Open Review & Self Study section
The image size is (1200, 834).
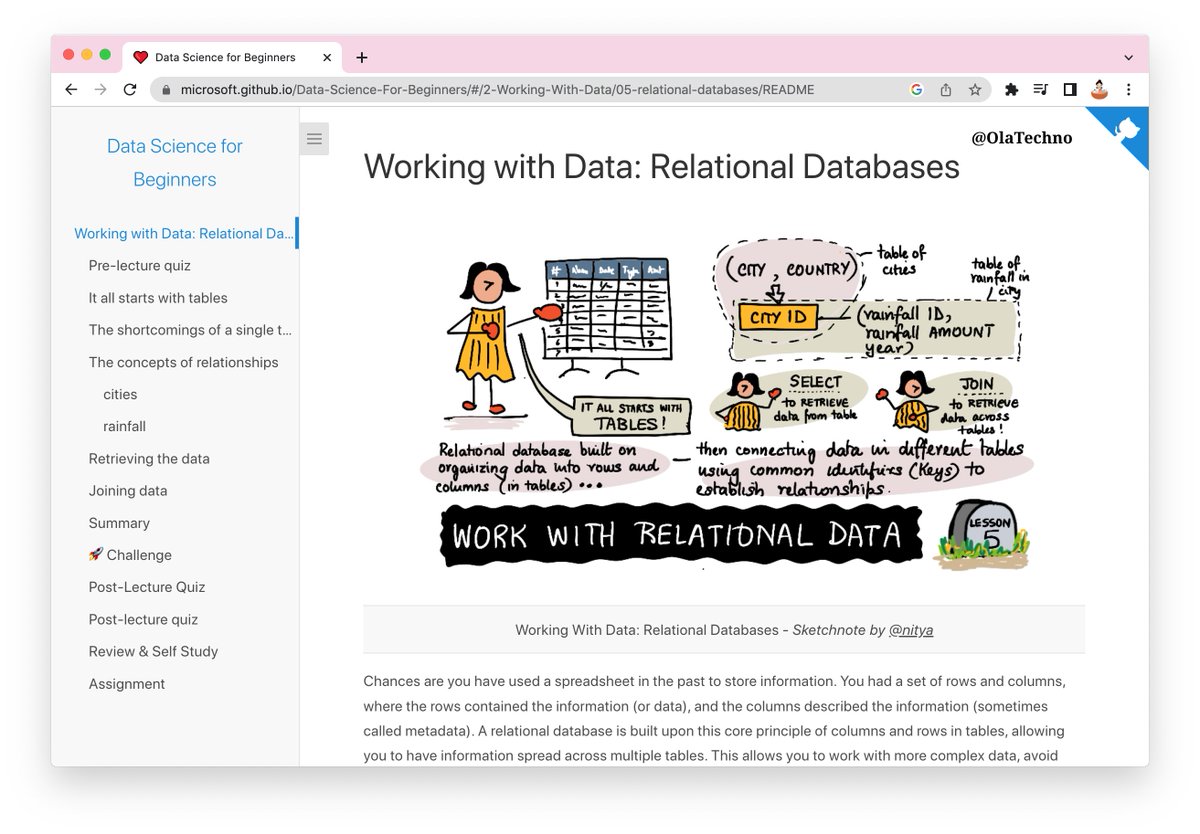pos(153,651)
